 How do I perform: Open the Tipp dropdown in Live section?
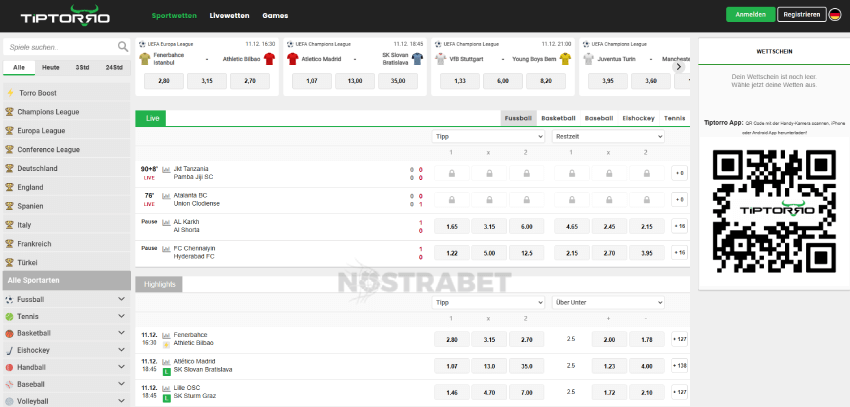pyautogui.click(x=488, y=137)
